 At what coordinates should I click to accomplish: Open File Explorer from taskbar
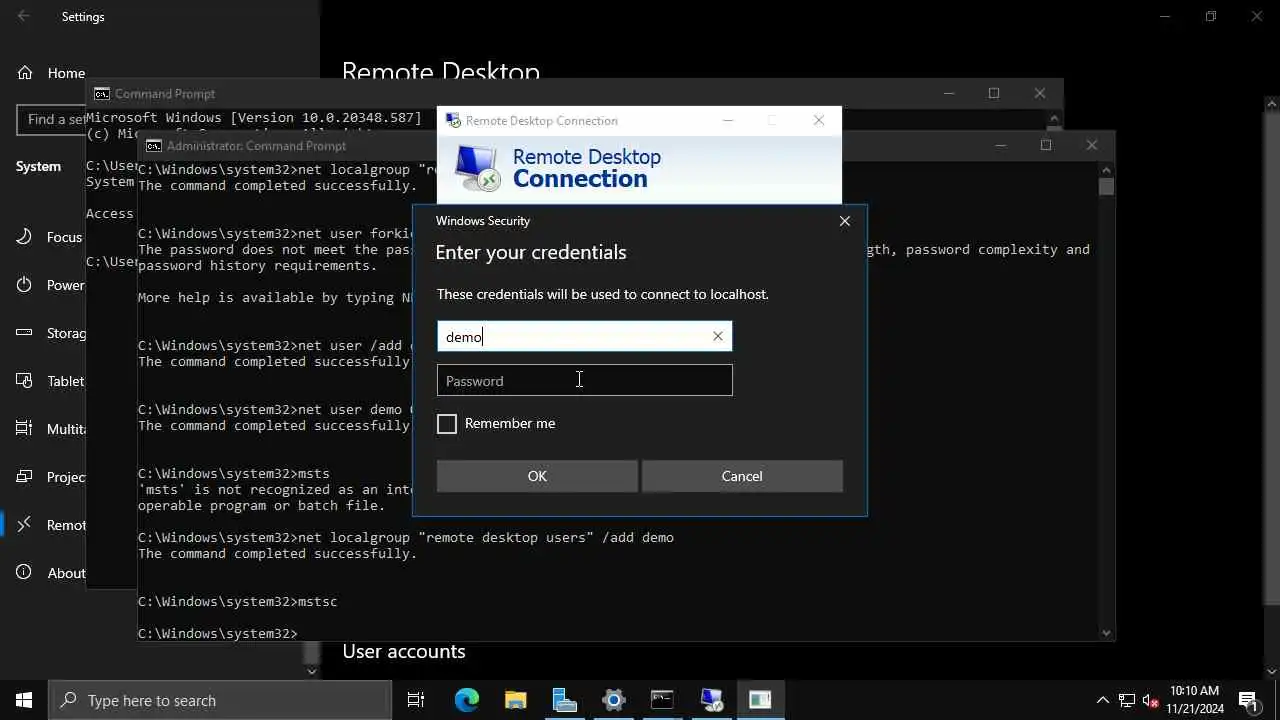click(515, 700)
